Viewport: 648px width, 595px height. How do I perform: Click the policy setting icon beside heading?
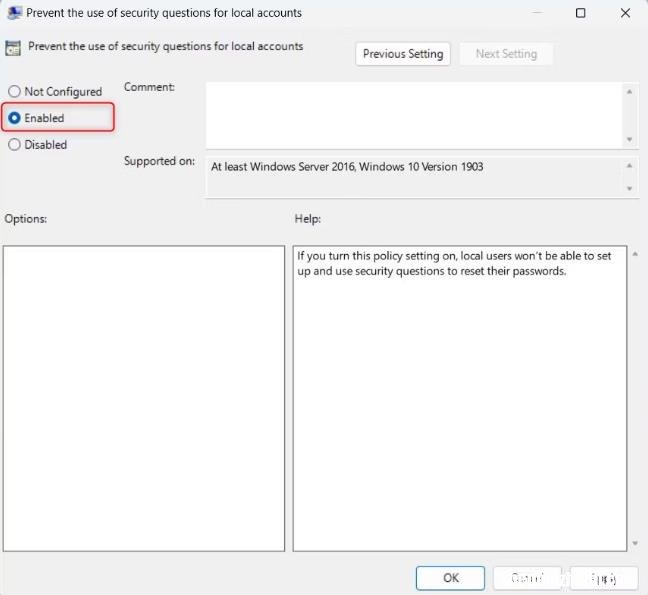point(13,48)
